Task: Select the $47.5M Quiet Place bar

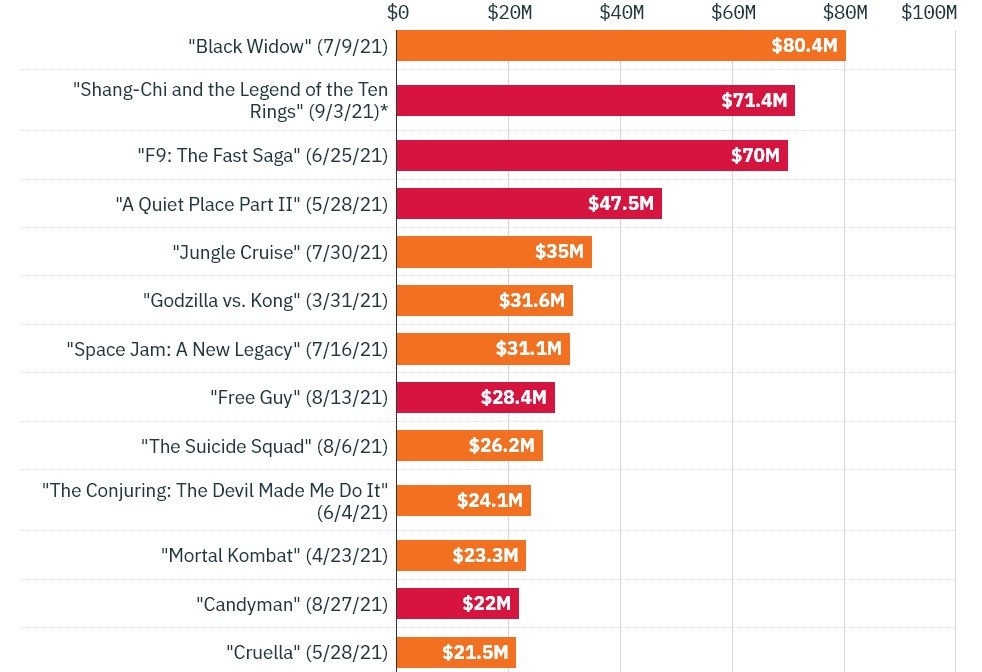Action: tap(529, 203)
